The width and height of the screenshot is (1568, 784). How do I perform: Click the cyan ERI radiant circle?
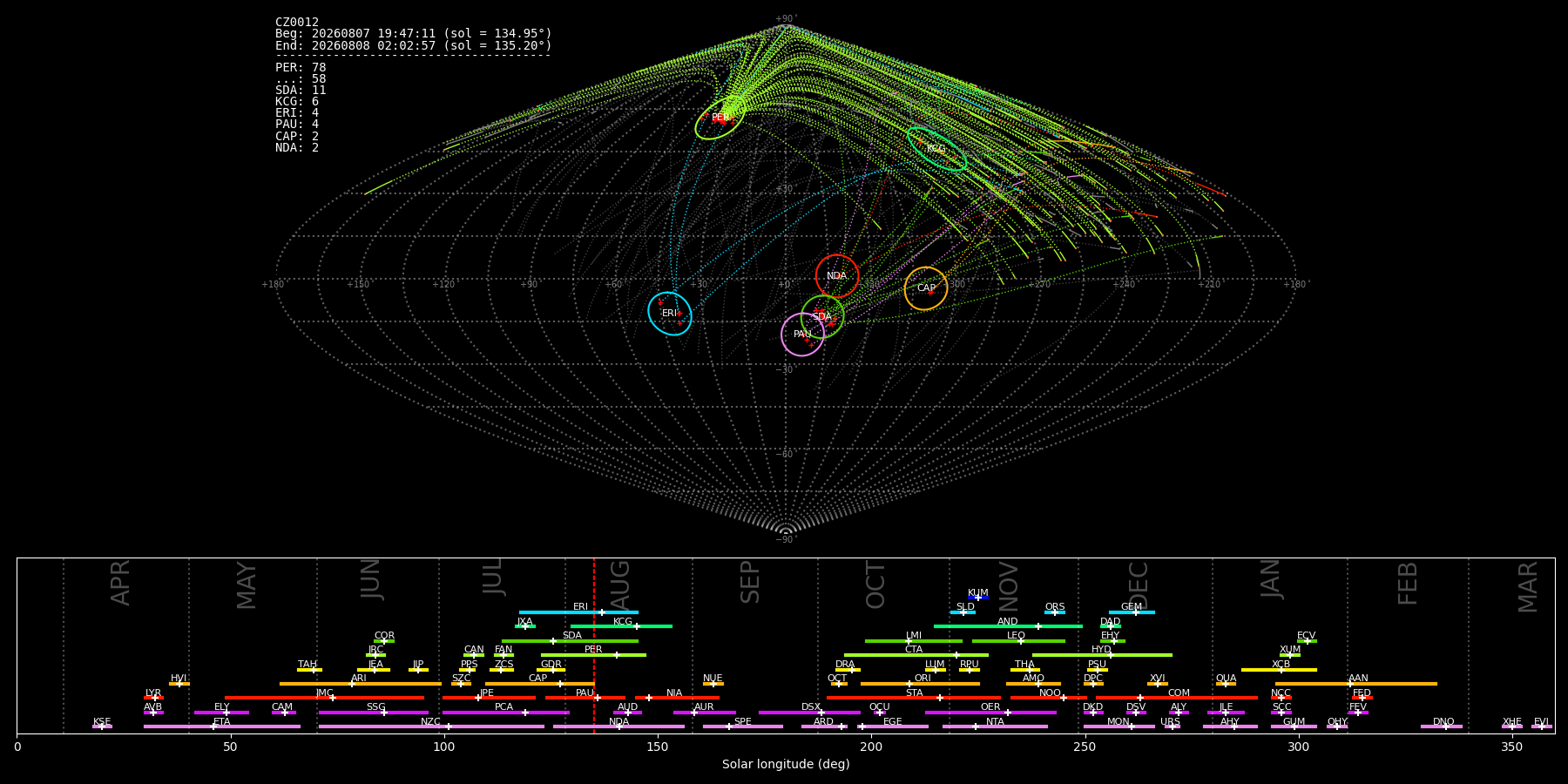click(x=670, y=314)
